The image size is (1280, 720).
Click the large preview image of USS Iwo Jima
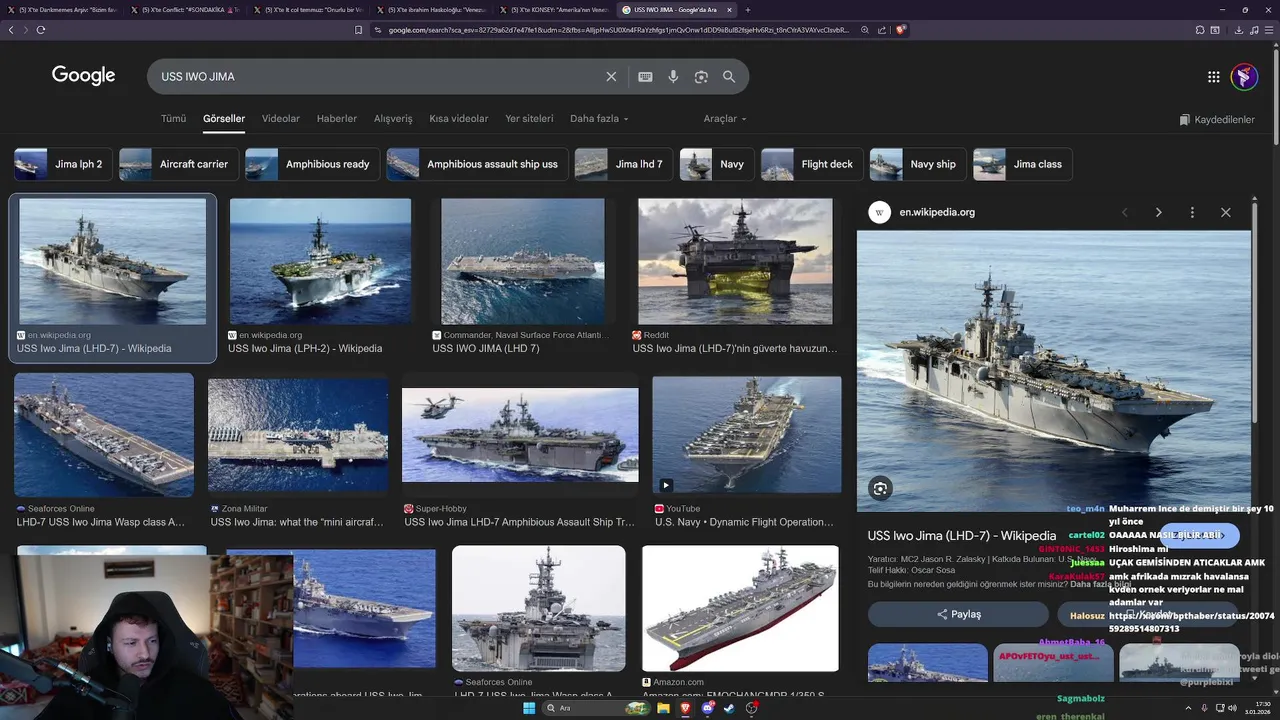pos(1054,371)
